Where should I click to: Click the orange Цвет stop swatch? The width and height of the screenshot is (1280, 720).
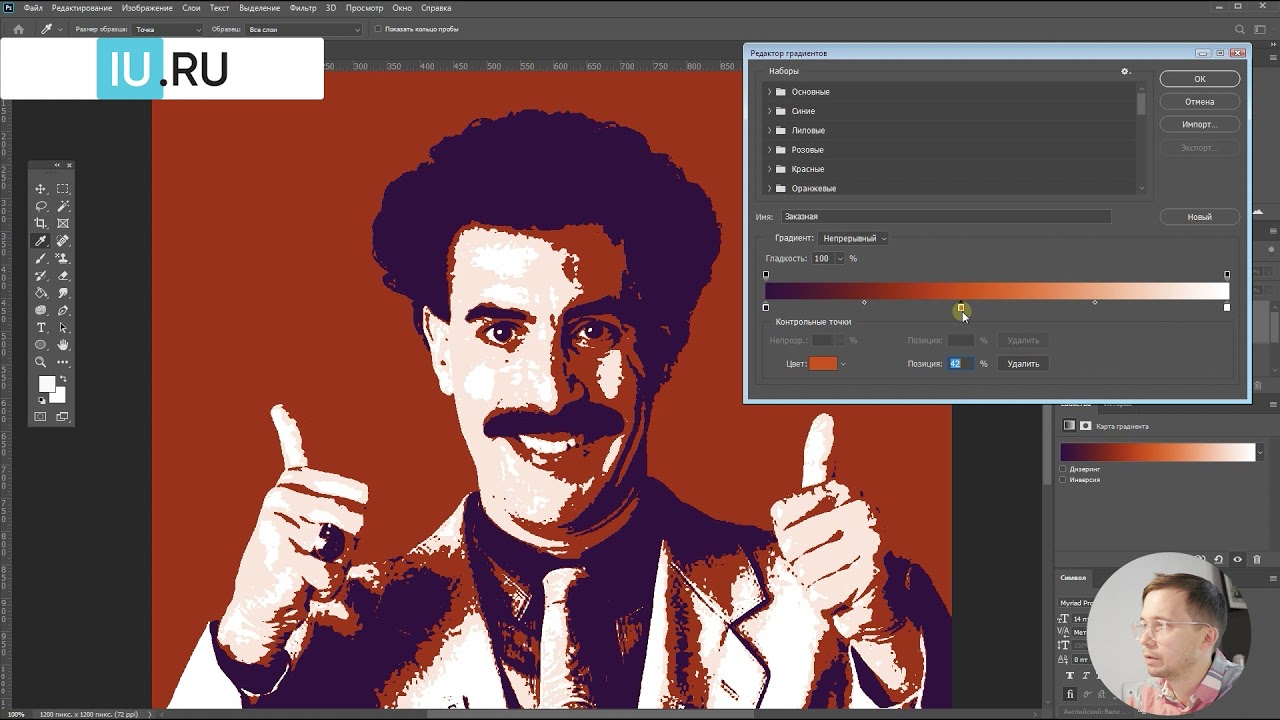coord(823,364)
